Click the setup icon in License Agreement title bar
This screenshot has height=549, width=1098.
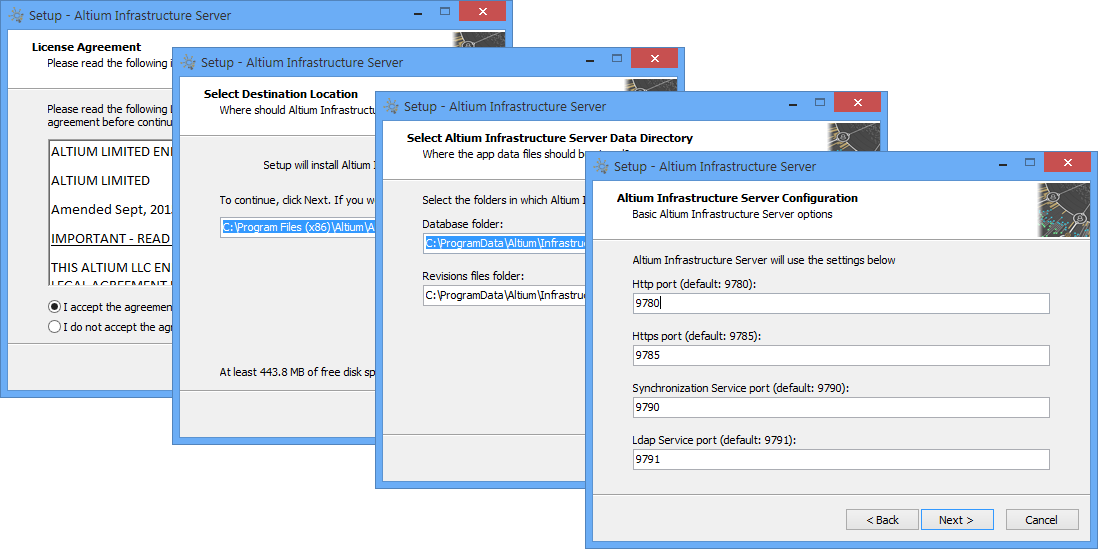pyautogui.click(x=16, y=15)
